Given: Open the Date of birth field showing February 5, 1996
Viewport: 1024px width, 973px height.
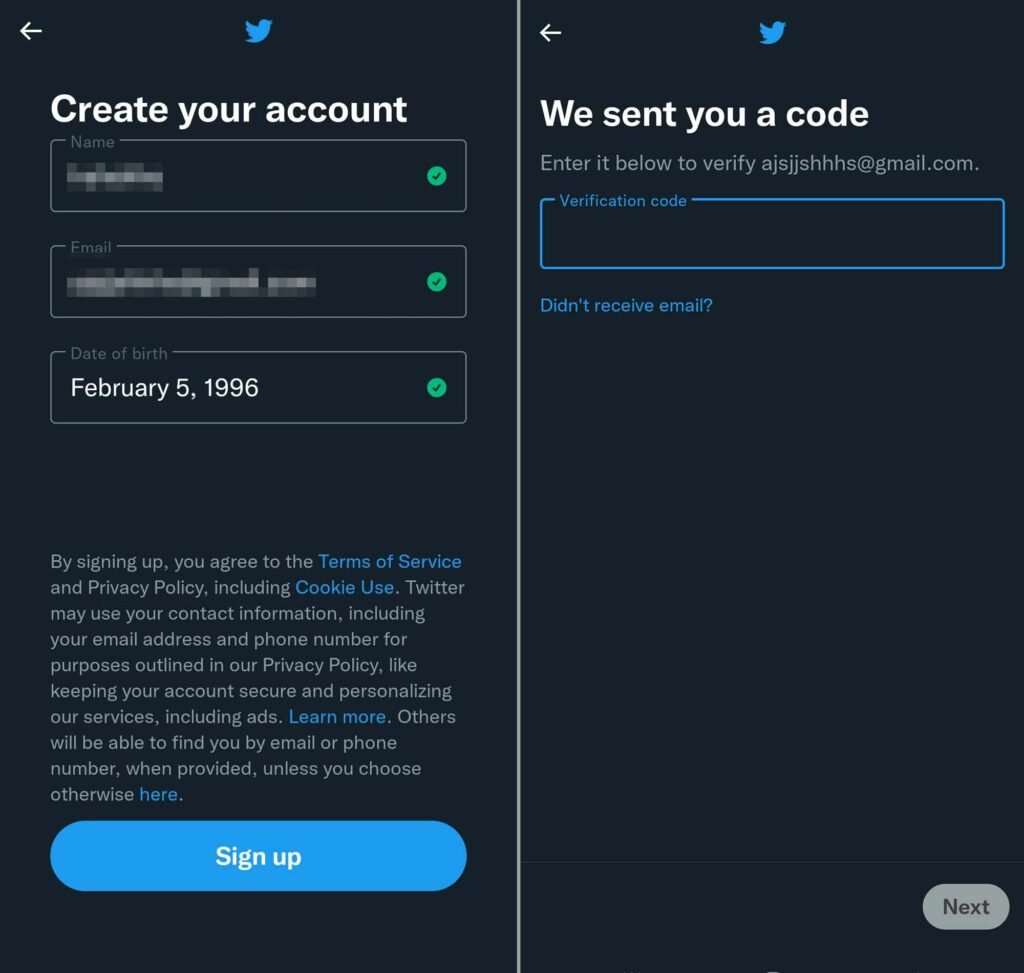Looking at the screenshot, I should coord(259,387).
